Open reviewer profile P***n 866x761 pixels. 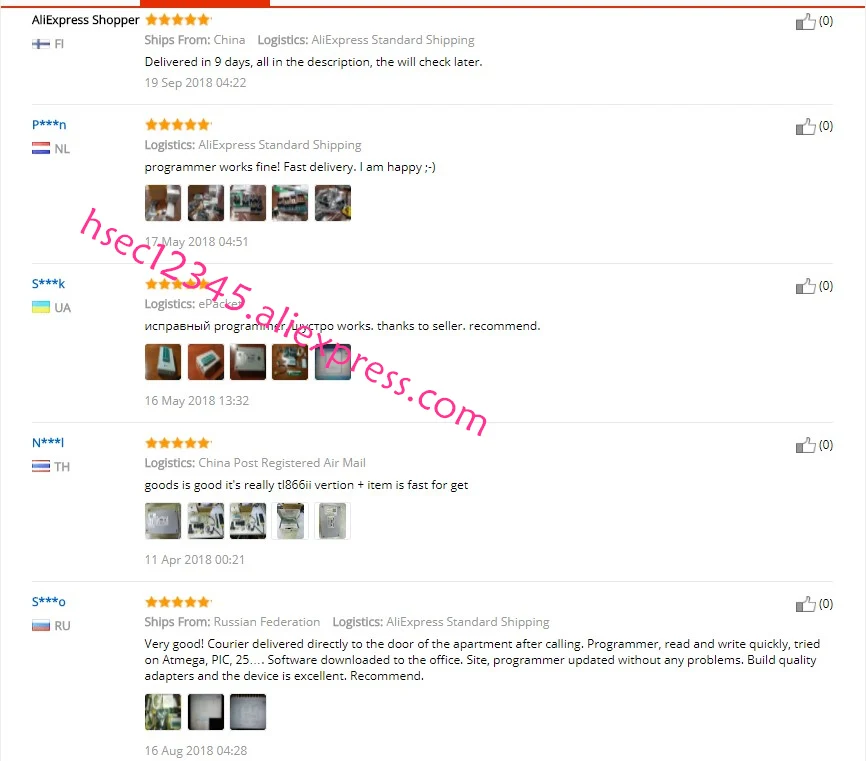click(x=49, y=124)
